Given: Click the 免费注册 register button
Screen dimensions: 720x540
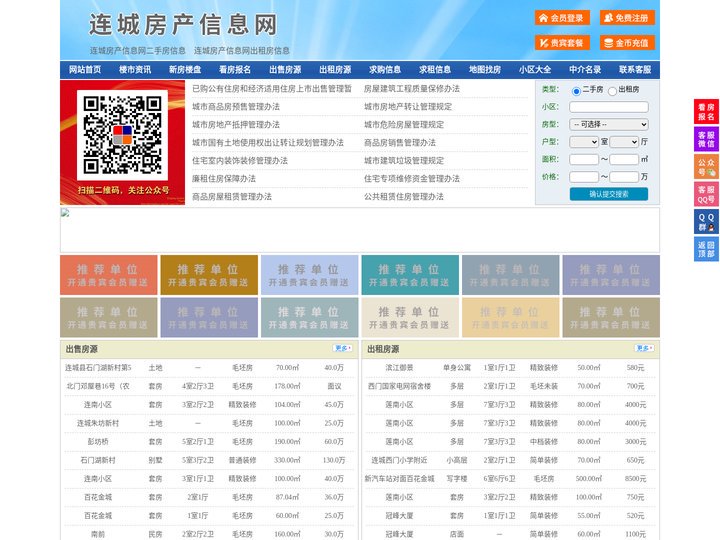Looking at the screenshot, I should [x=627, y=18].
